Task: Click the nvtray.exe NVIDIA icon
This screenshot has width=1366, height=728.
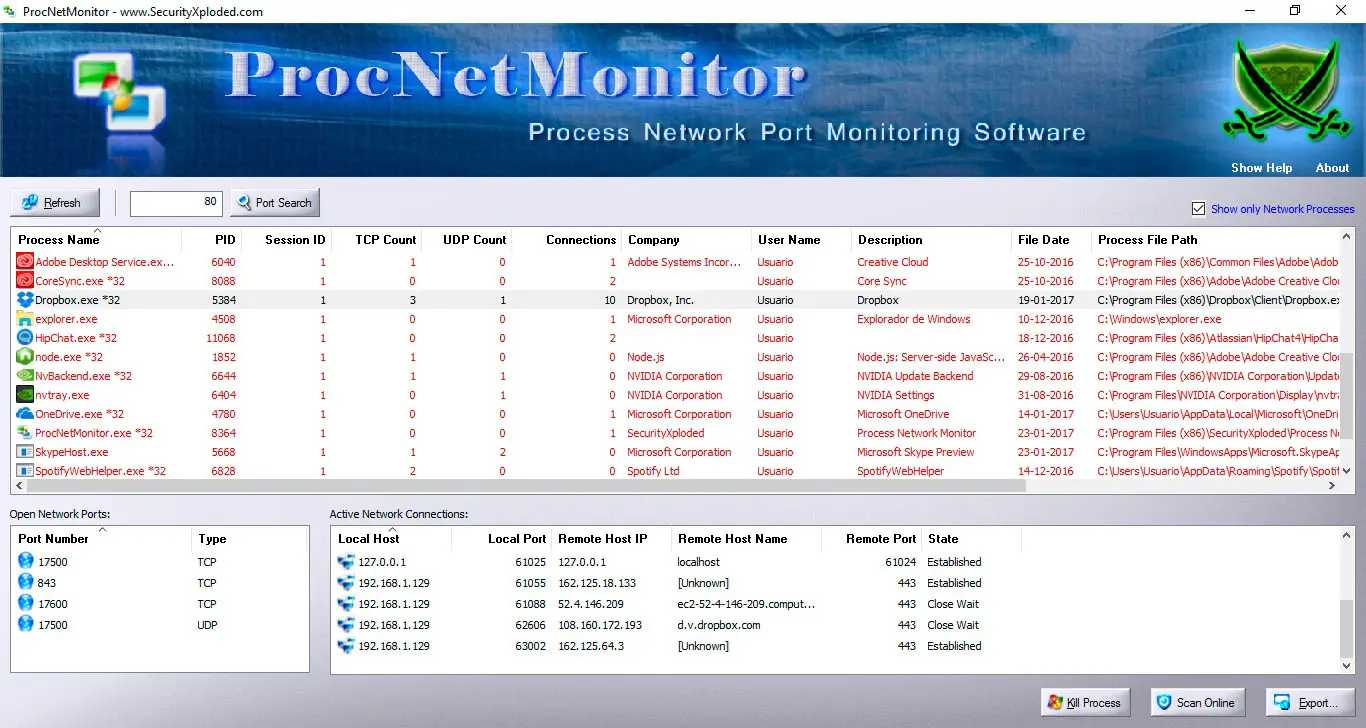Action: (25, 395)
